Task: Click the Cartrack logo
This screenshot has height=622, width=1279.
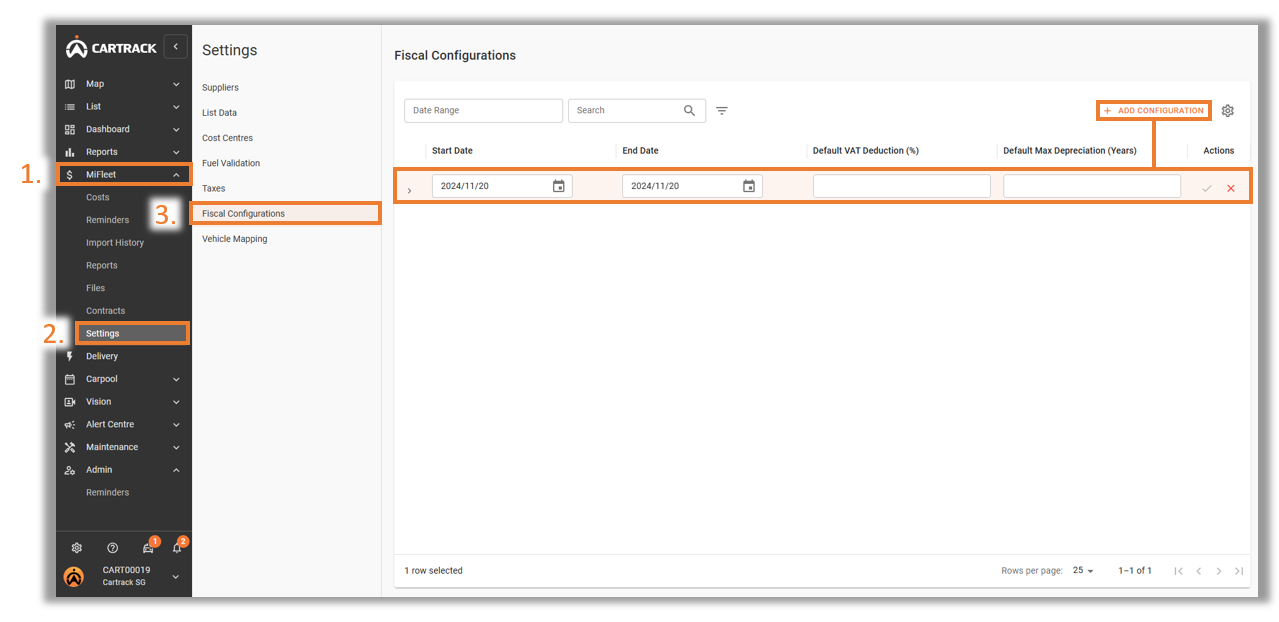Action: point(112,47)
